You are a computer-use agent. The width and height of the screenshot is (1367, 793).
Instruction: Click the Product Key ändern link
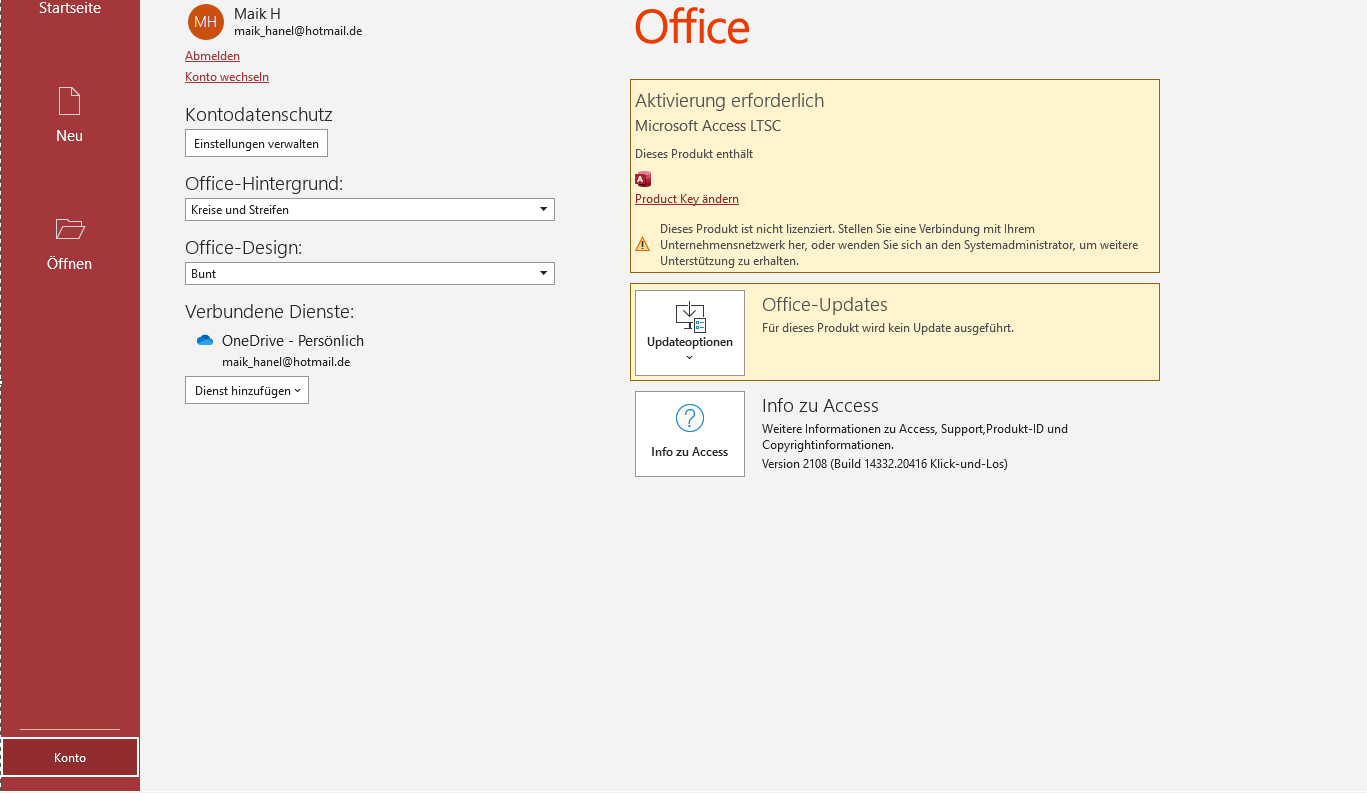pos(687,199)
